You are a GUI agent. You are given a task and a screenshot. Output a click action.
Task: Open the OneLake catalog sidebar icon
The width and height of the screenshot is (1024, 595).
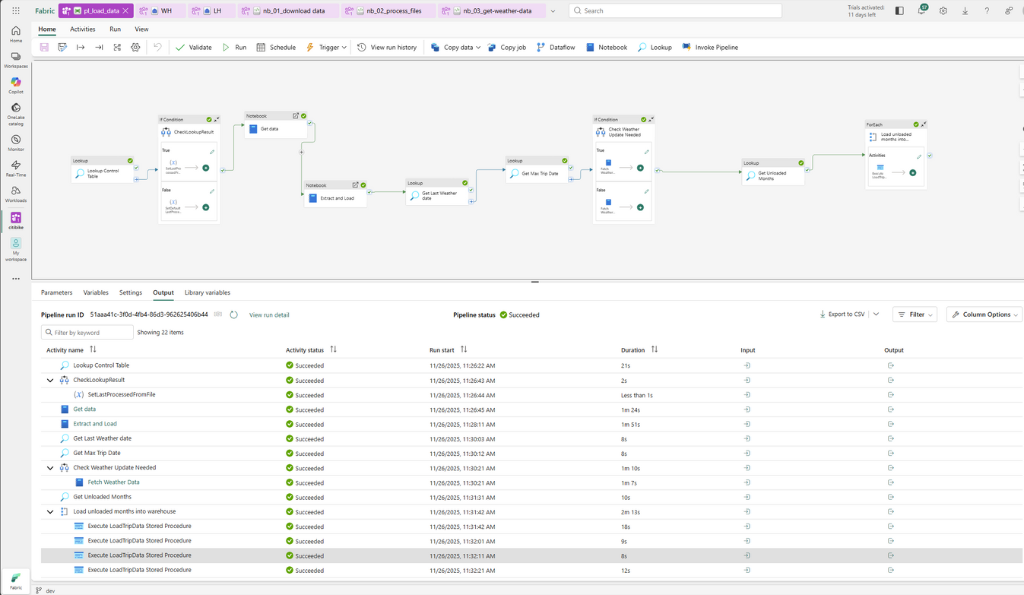(x=16, y=113)
